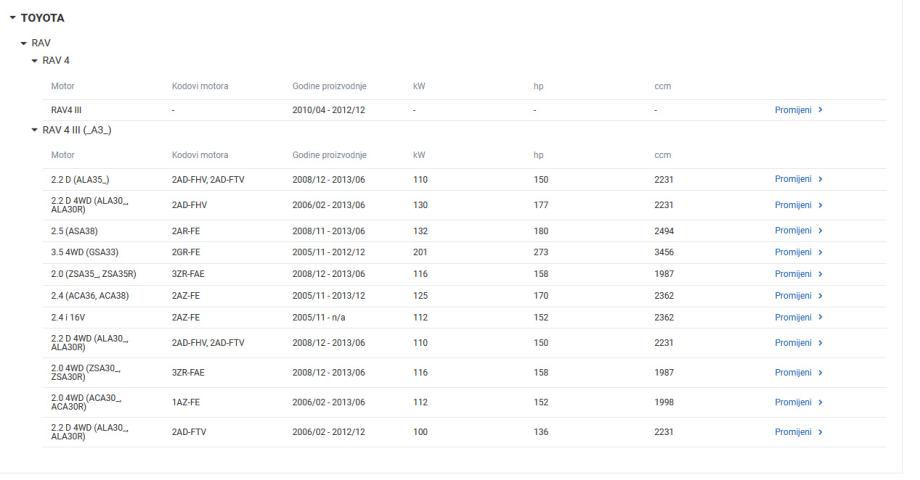Select Promijeni for 2.4 (ACA36, ACA38)

point(798,296)
